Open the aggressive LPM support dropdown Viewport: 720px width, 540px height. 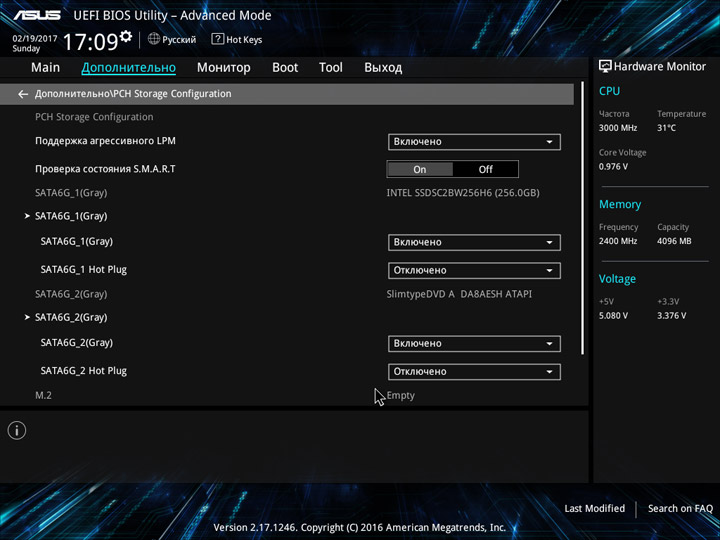point(474,142)
